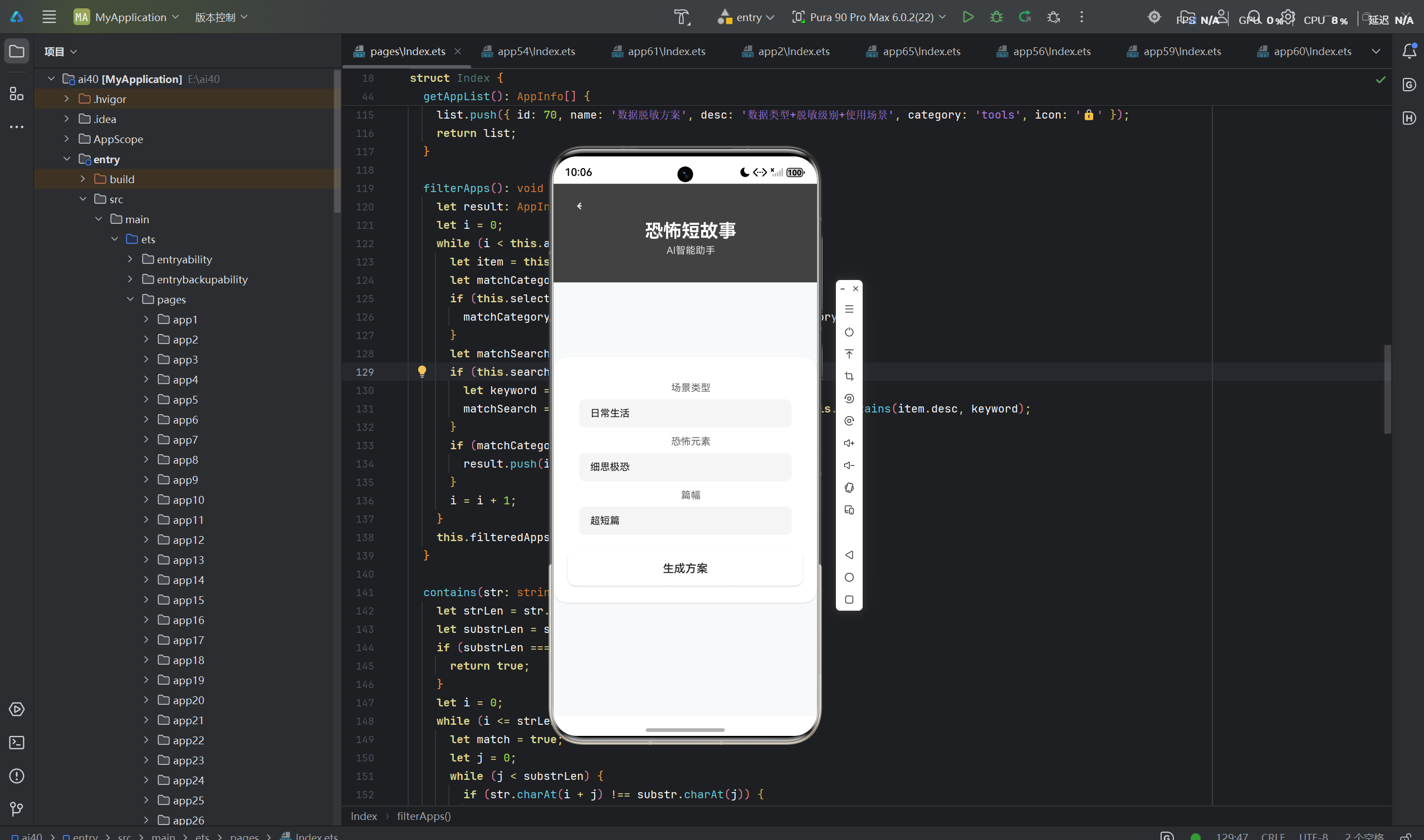Switch to app60\Index.ets tab
Screen dimensions: 1424x840
point(1304,52)
